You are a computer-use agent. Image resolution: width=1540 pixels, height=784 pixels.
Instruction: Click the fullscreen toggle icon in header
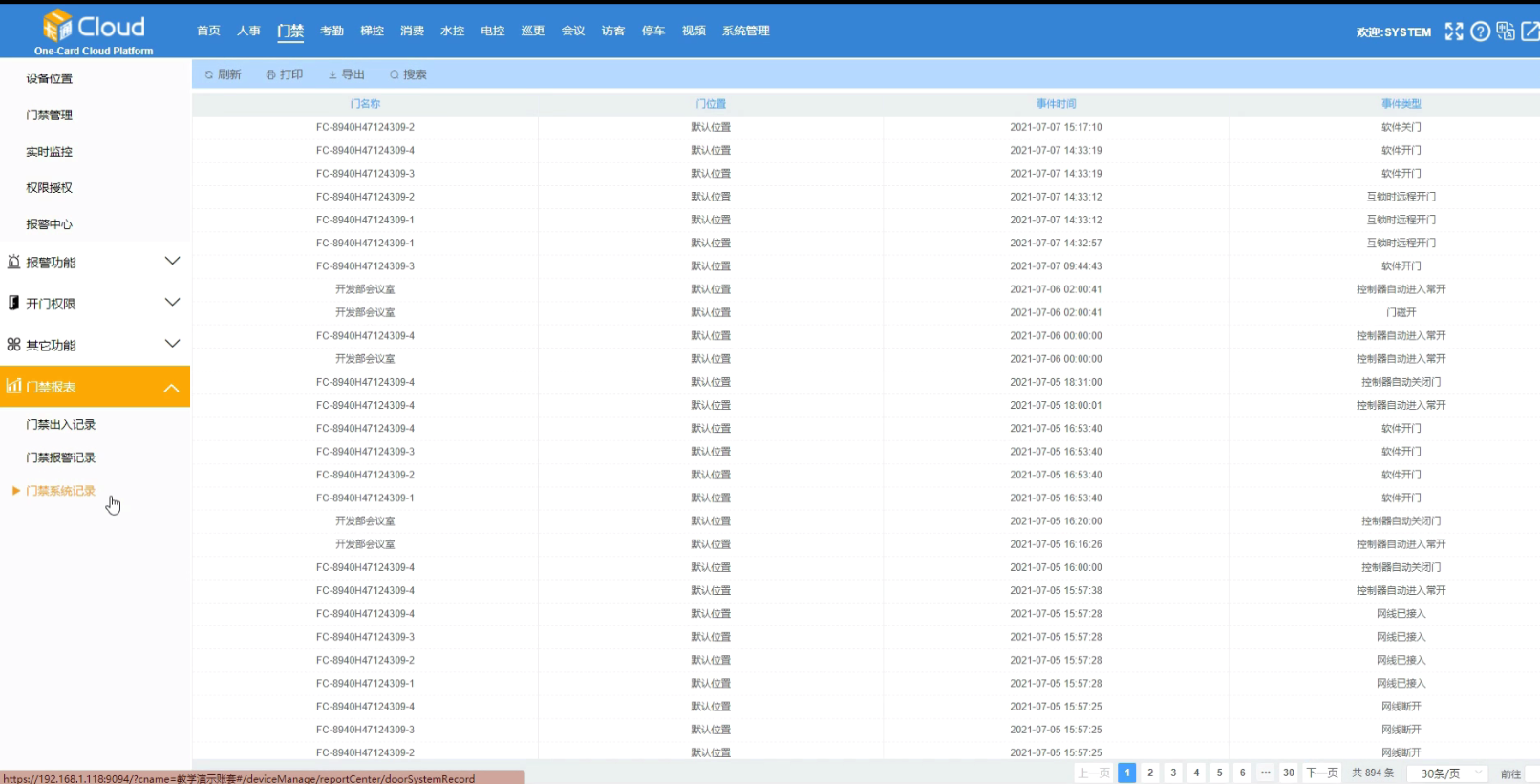[1453, 32]
